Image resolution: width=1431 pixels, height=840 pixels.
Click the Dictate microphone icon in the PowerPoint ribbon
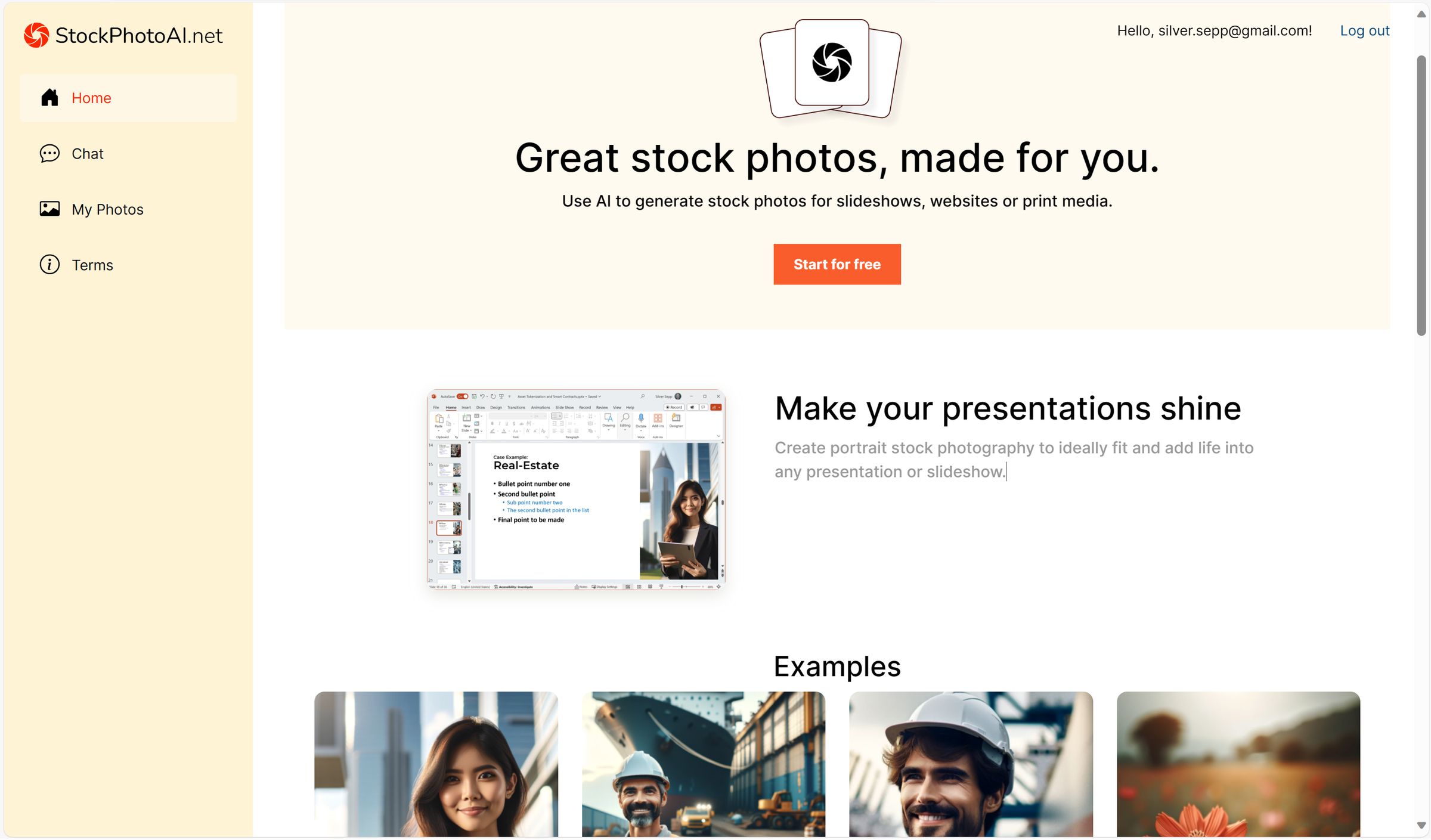point(641,417)
